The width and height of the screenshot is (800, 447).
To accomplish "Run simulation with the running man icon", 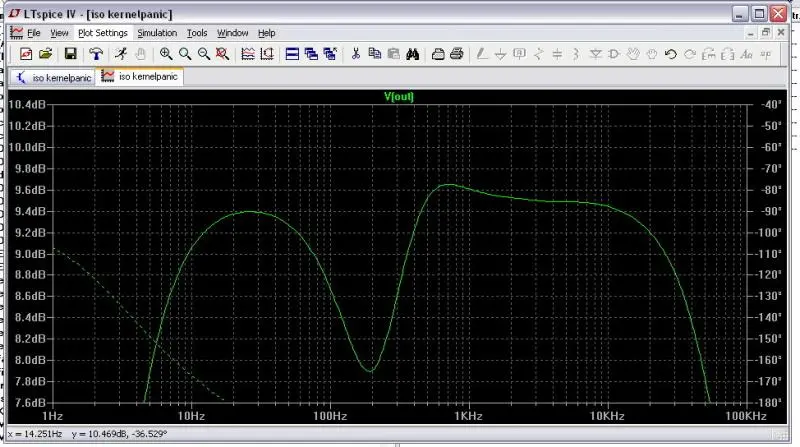I will (x=119, y=54).
